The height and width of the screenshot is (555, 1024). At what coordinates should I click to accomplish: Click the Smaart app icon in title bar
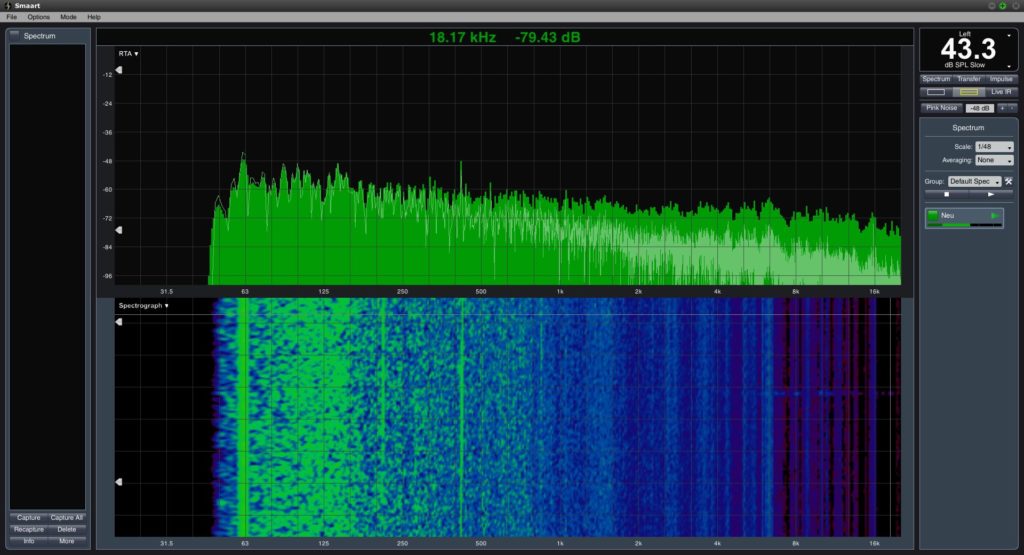point(7,5)
